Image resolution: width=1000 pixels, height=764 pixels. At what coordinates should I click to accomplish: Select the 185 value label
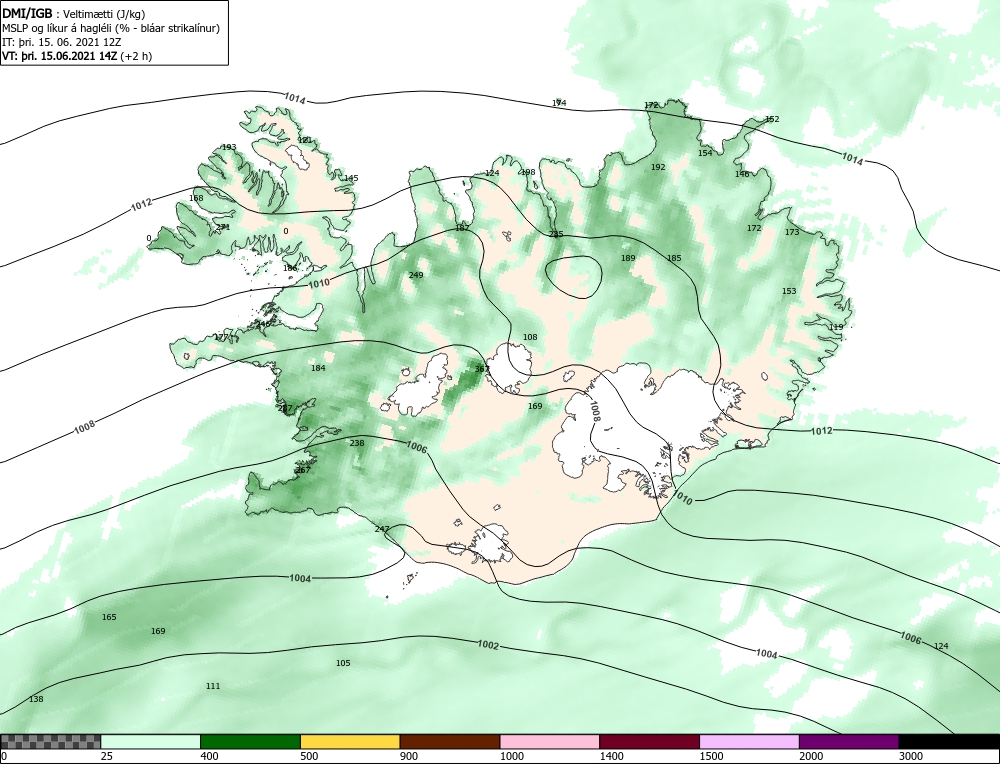click(674, 258)
